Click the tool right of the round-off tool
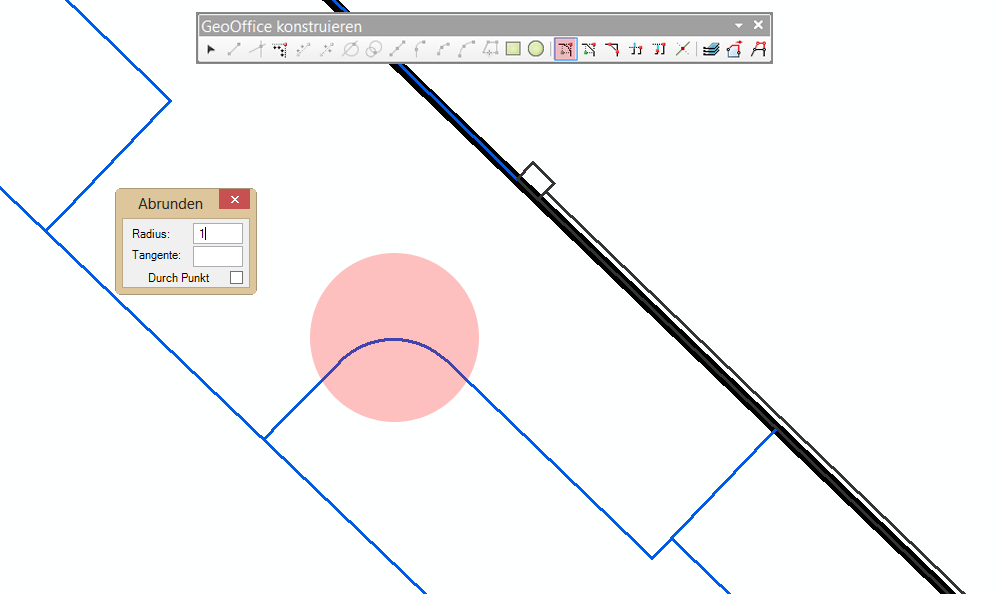This screenshot has height=594, width=998. point(589,49)
